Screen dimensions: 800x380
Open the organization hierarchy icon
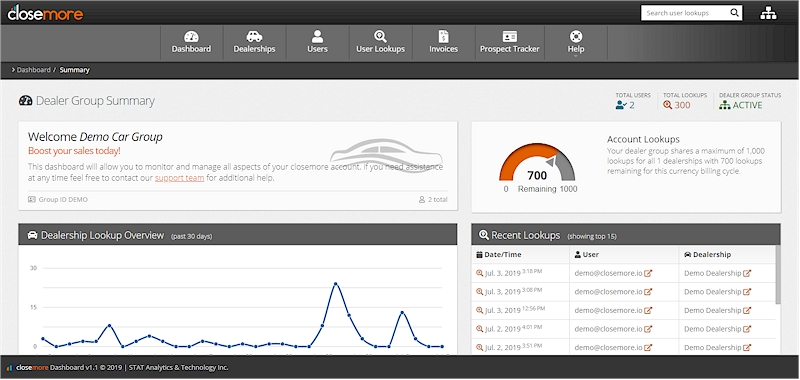coord(768,13)
